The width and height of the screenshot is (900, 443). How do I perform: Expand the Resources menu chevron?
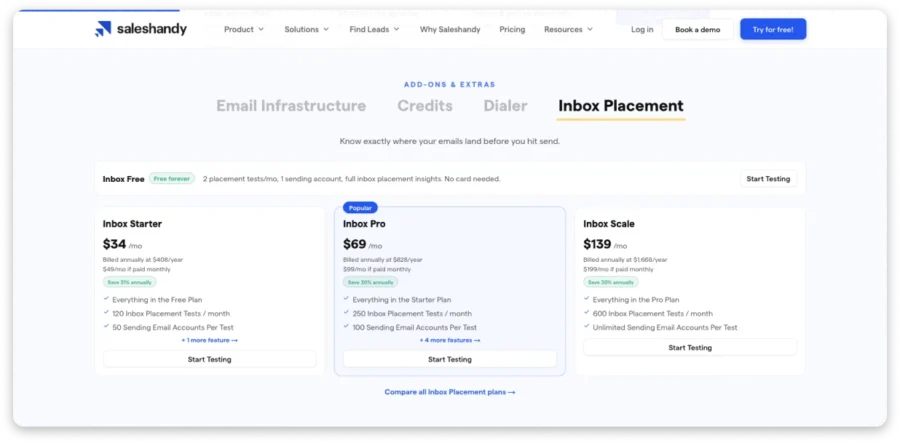pyautogui.click(x=590, y=29)
